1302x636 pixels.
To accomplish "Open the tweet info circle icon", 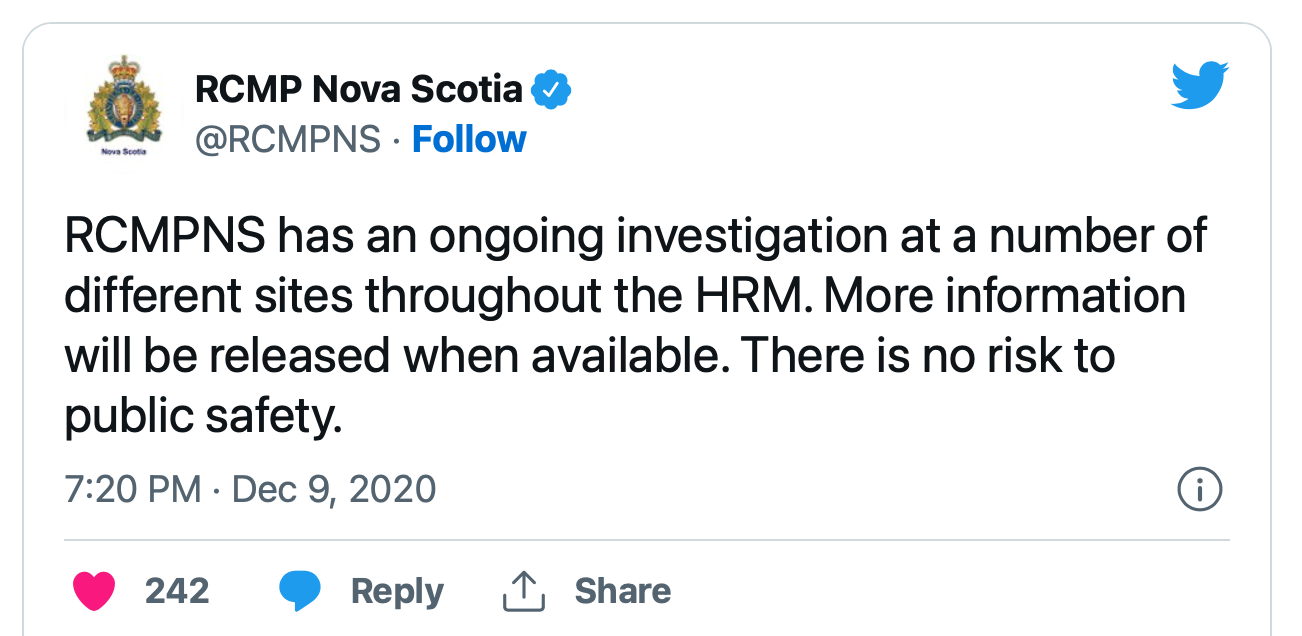I will pyautogui.click(x=1199, y=490).
